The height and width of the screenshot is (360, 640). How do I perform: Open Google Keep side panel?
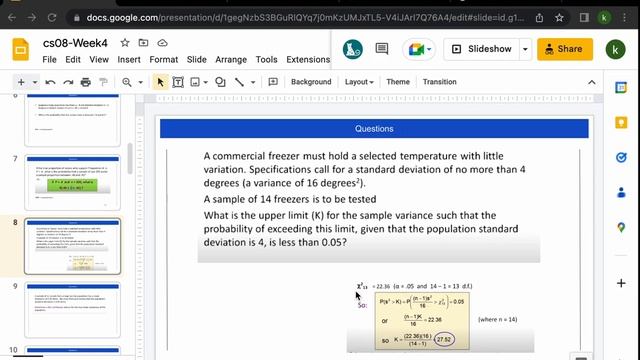621,122
